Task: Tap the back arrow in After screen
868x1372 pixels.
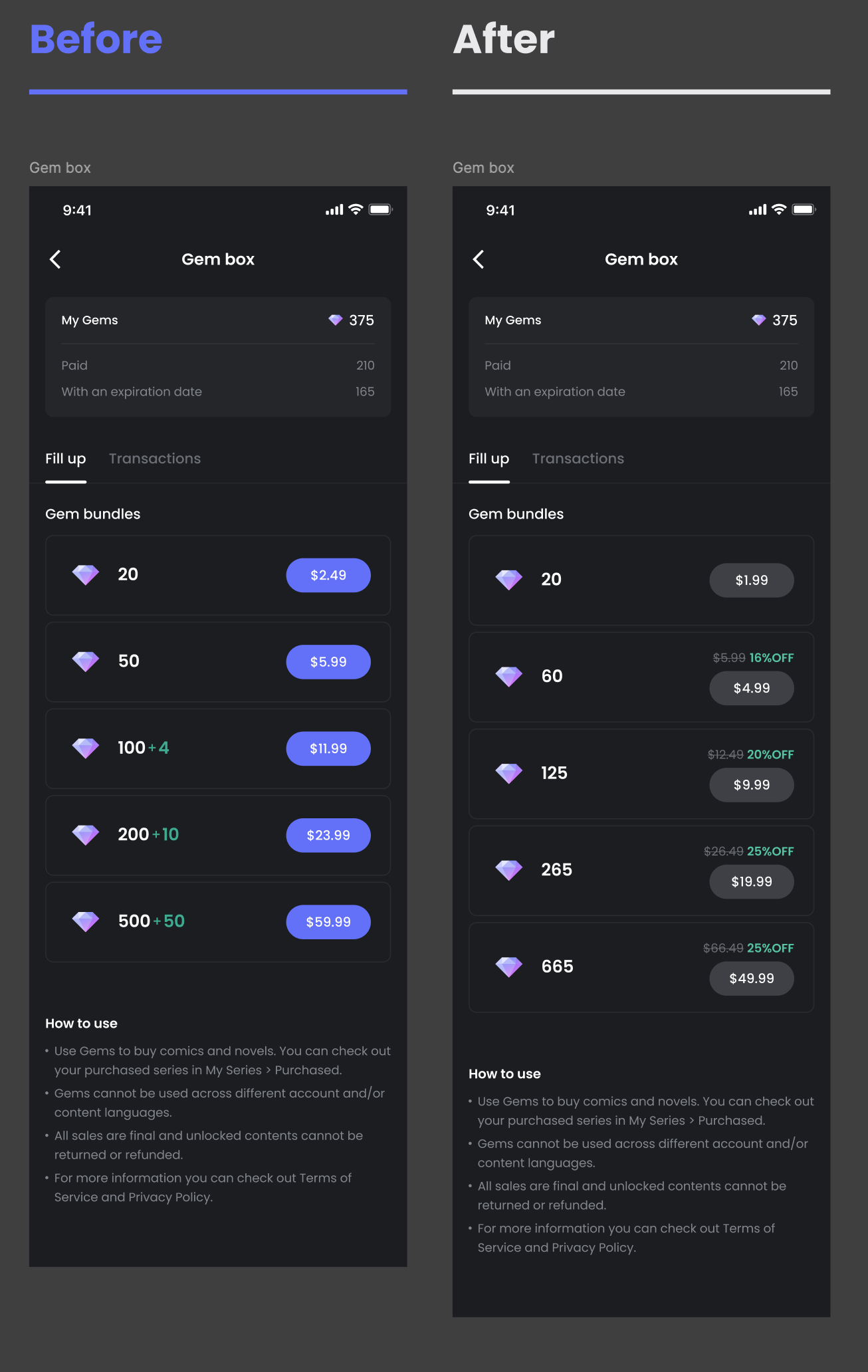Action: 479,259
